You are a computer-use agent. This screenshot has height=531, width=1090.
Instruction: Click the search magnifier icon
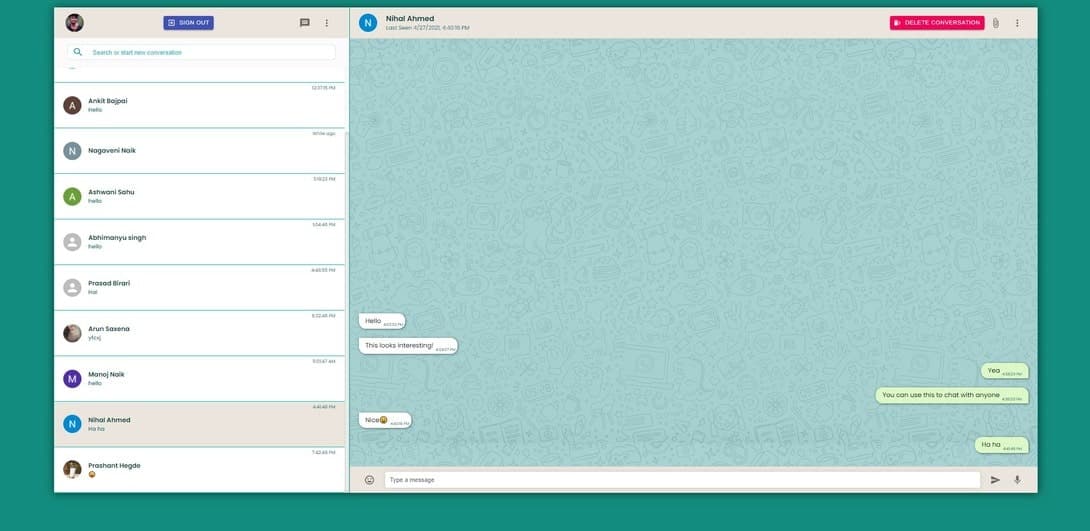click(78, 52)
